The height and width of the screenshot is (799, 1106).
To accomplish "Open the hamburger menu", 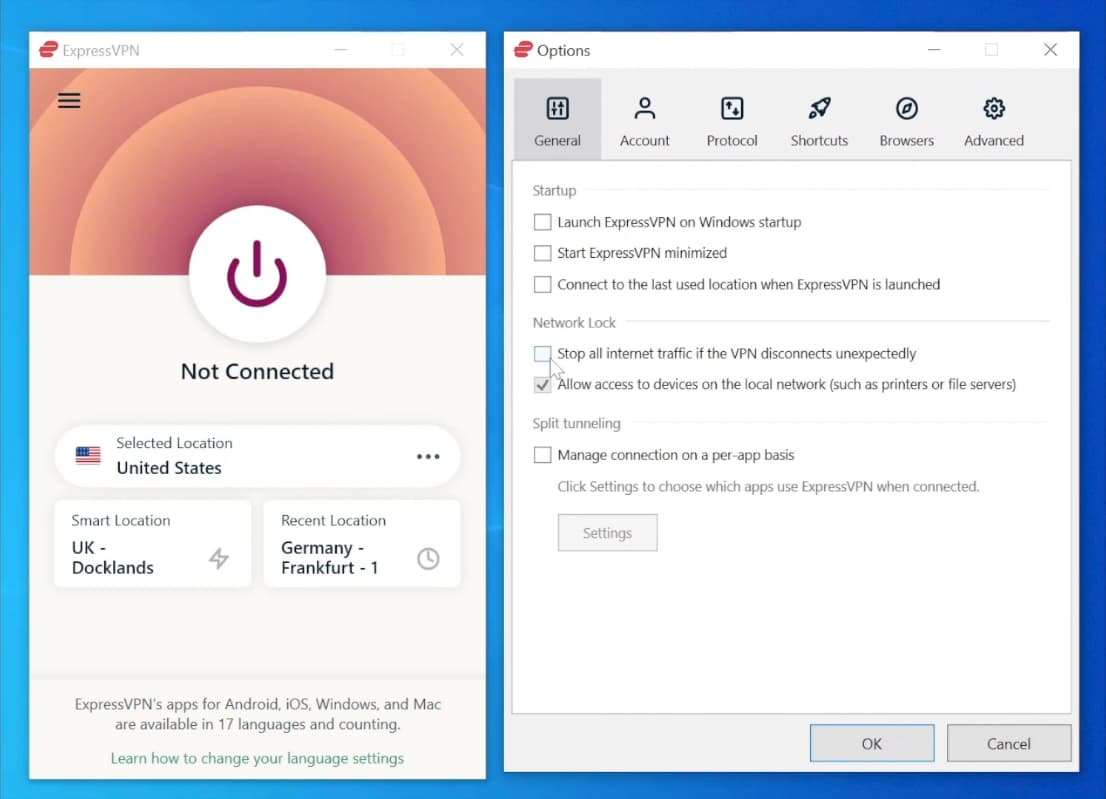I will click(x=69, y=100).
